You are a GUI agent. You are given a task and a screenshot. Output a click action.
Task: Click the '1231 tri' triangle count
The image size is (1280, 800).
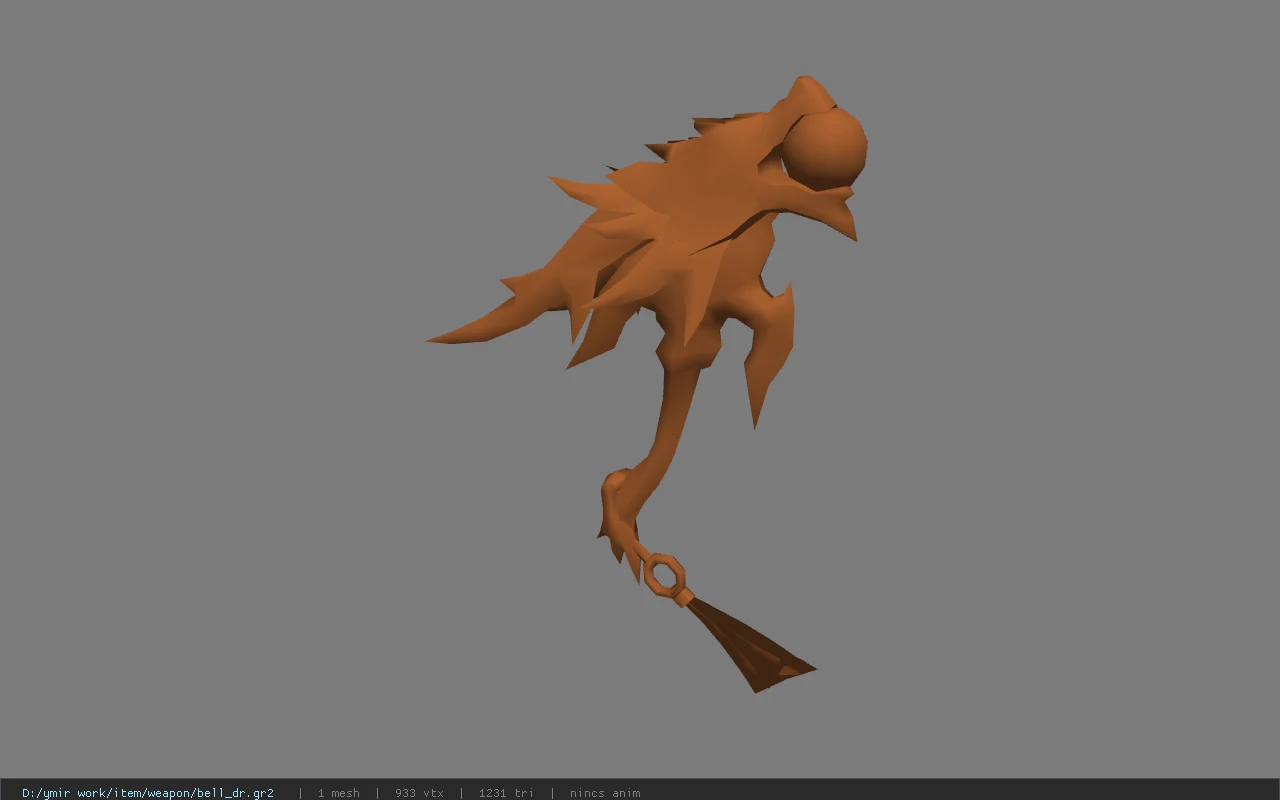(x=506, y=793)
